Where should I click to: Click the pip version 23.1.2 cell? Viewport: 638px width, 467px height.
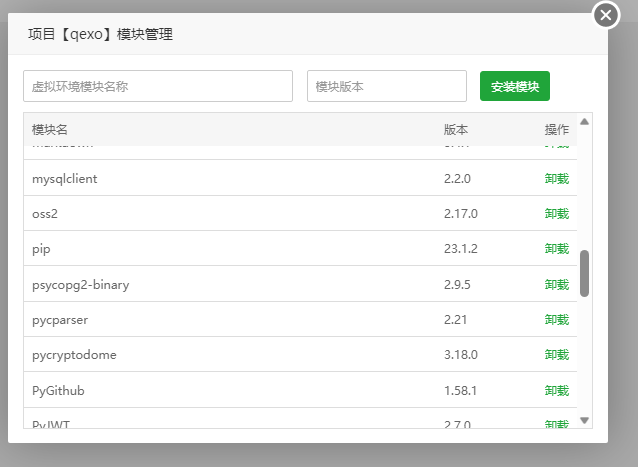coord(460,248)
